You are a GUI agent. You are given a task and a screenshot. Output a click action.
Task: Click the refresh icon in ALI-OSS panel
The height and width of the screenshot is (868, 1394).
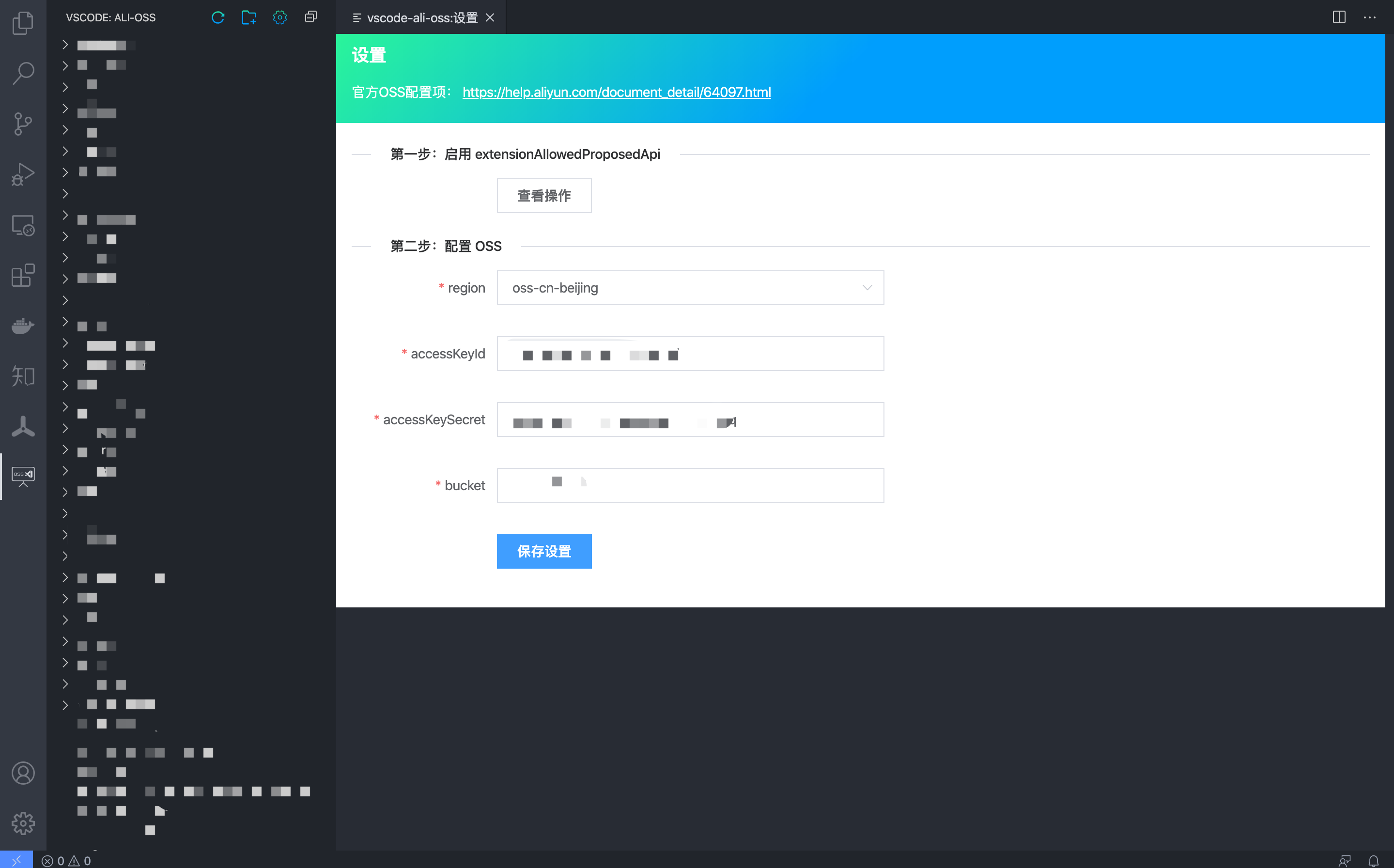[x=217, y=17]
